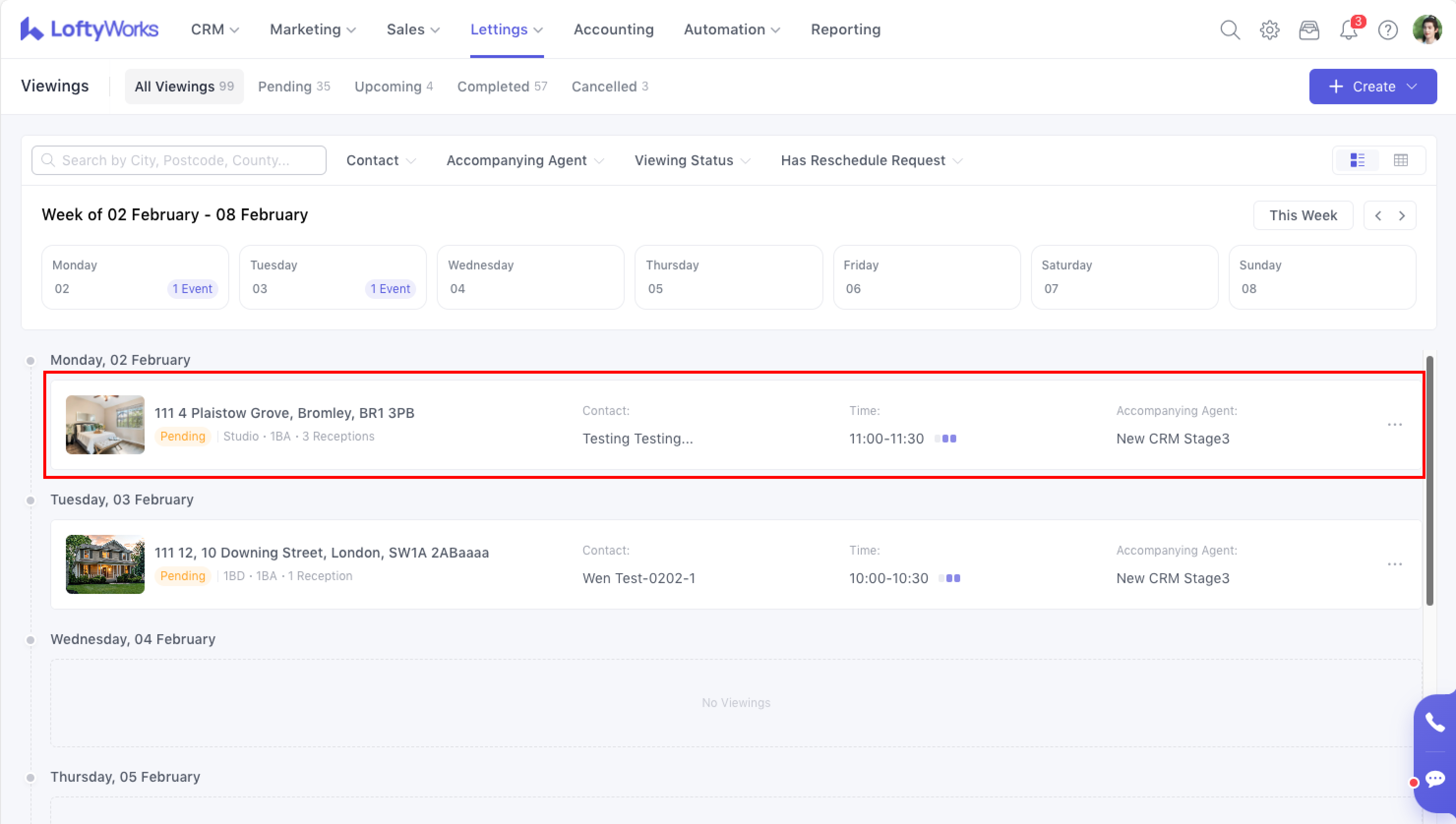Click the Create button

click(x=1372, y=87)
